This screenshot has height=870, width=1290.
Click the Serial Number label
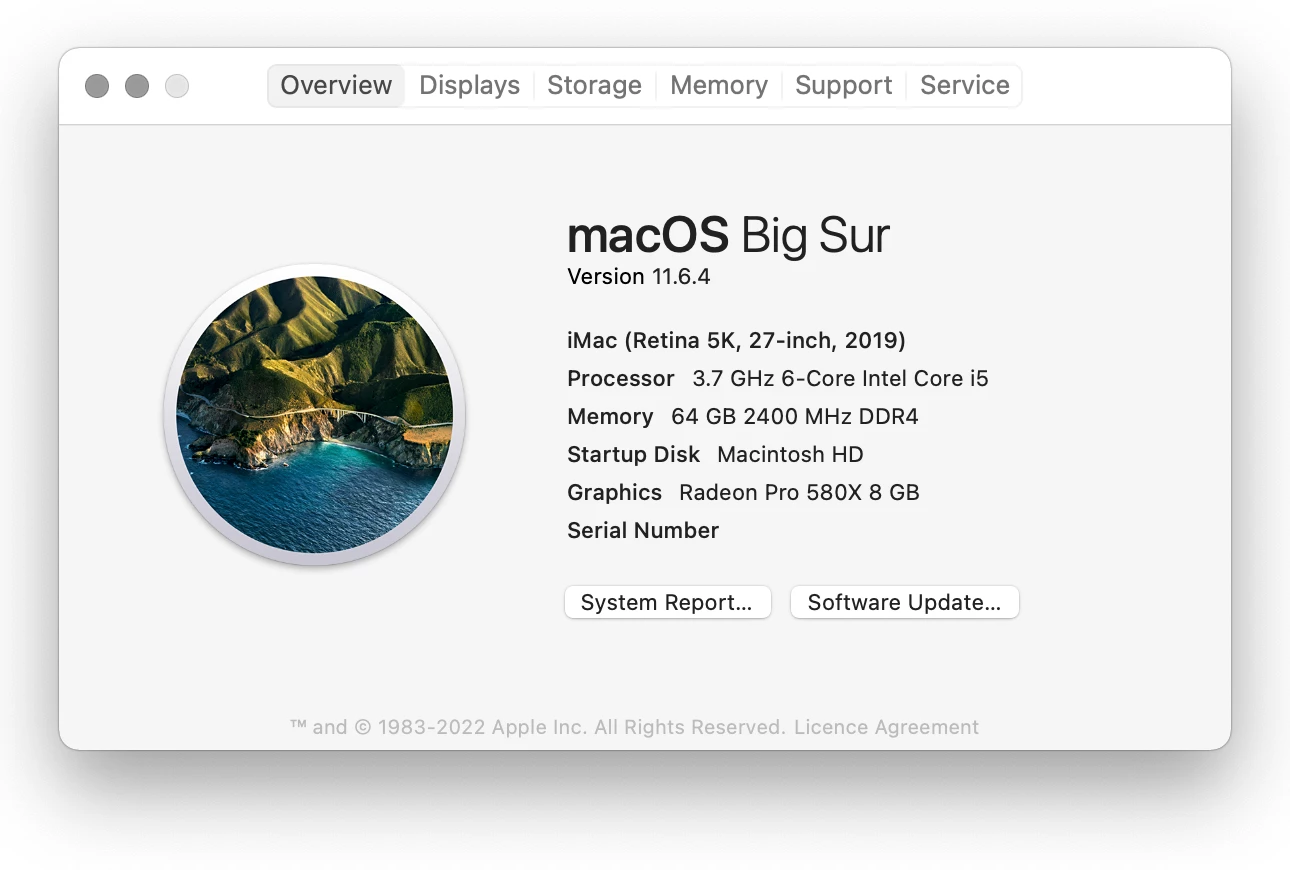643,531
